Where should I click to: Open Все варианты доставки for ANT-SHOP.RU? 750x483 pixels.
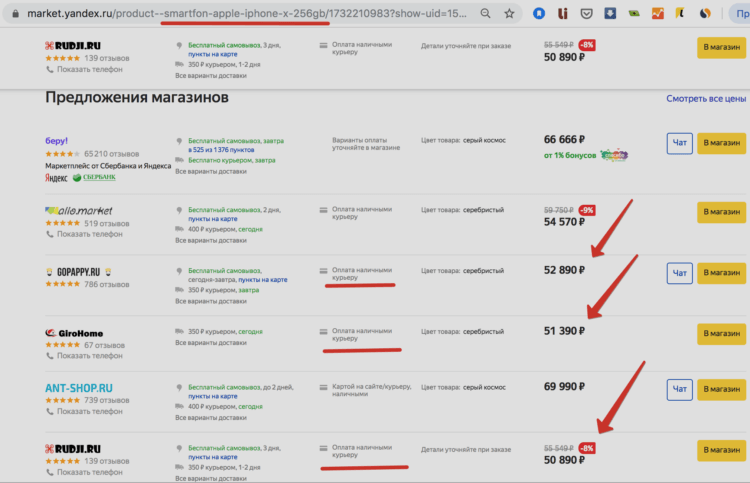point(211,418)
